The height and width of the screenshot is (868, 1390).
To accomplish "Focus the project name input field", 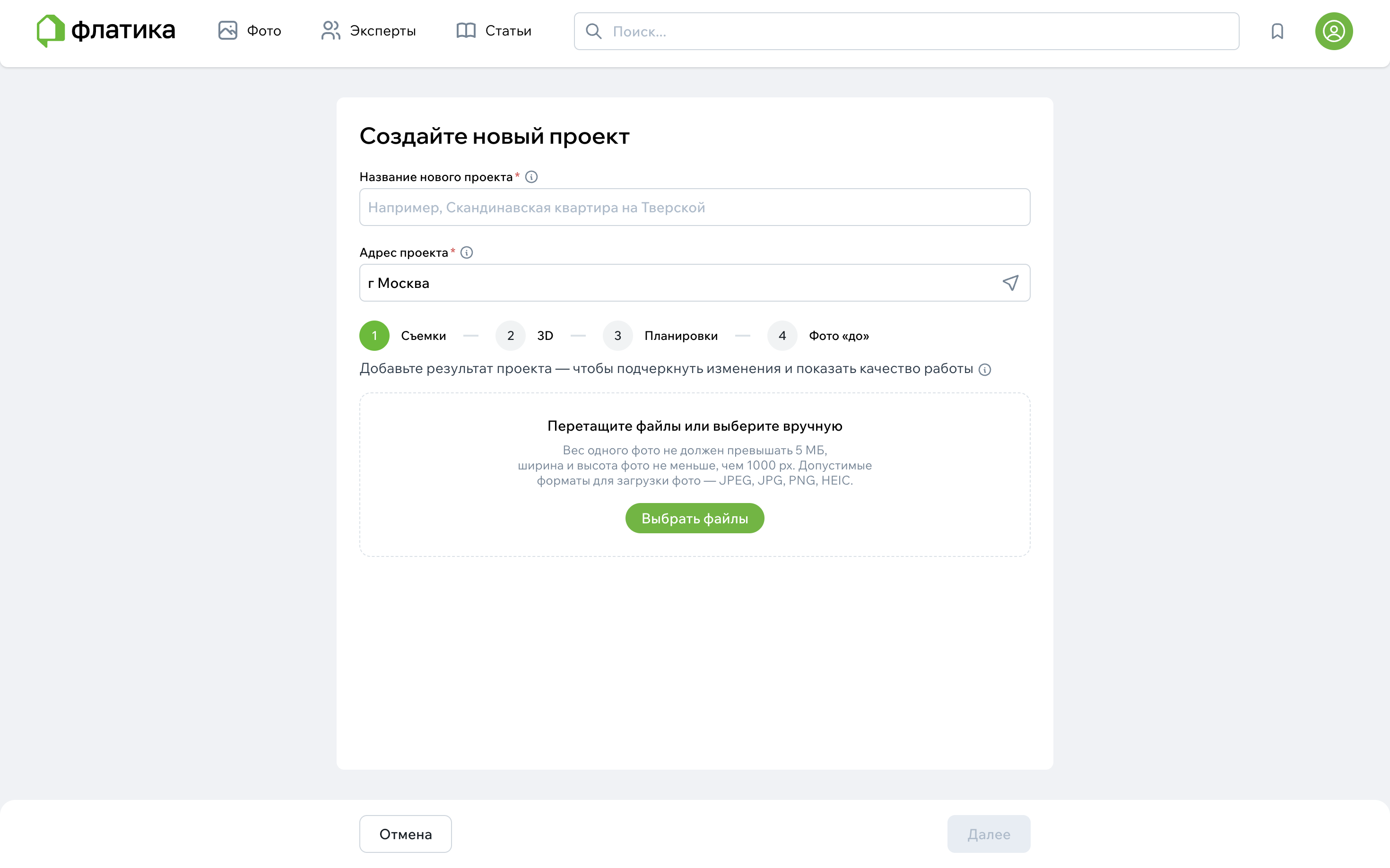I will coord(695,207).
